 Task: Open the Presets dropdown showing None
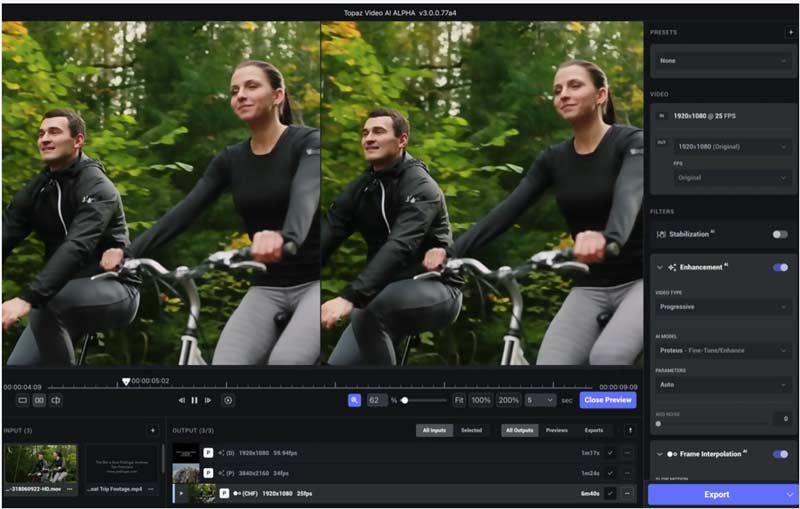[x=723, y=61]
